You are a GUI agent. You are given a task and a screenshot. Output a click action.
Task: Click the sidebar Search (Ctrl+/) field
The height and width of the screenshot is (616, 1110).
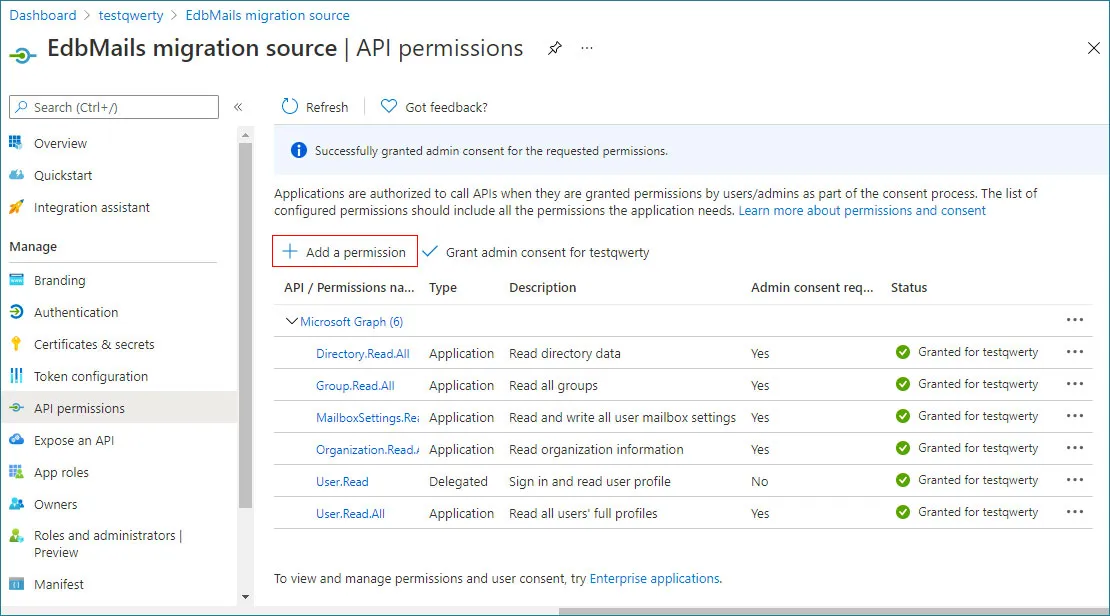point(114,107)
